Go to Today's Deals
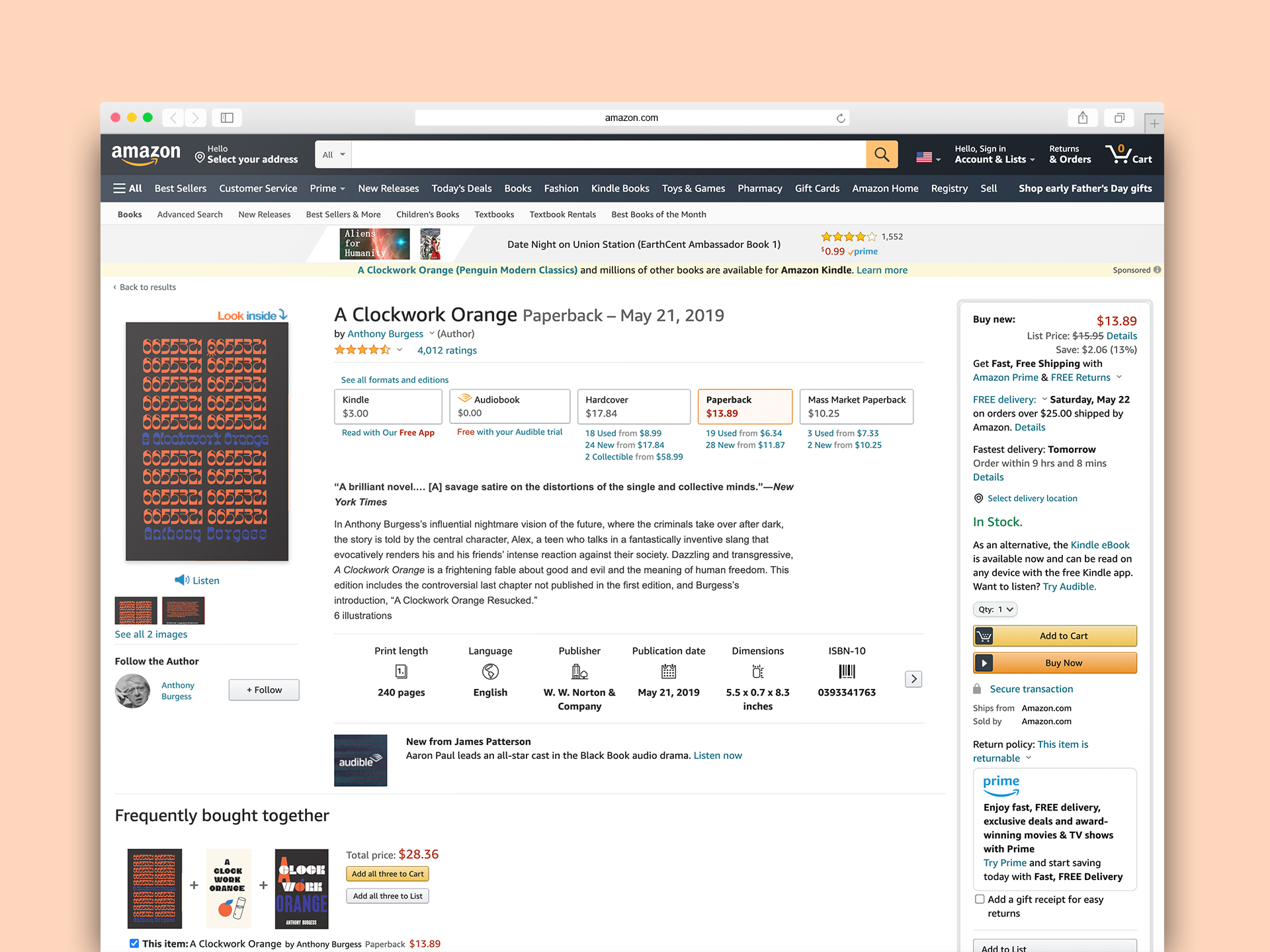The height and width of the screenshot is (952, 1270). pos(461,188)
